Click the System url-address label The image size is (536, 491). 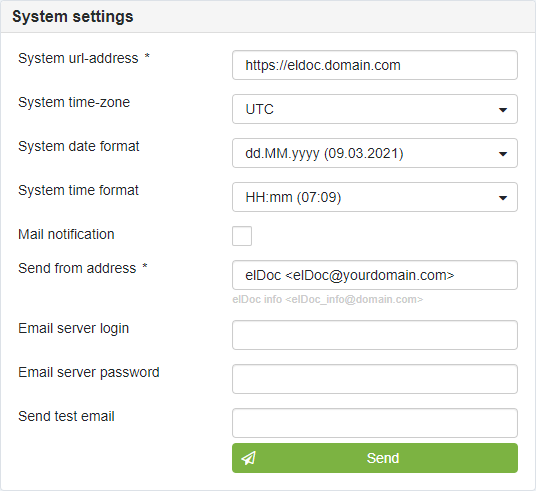78,58
